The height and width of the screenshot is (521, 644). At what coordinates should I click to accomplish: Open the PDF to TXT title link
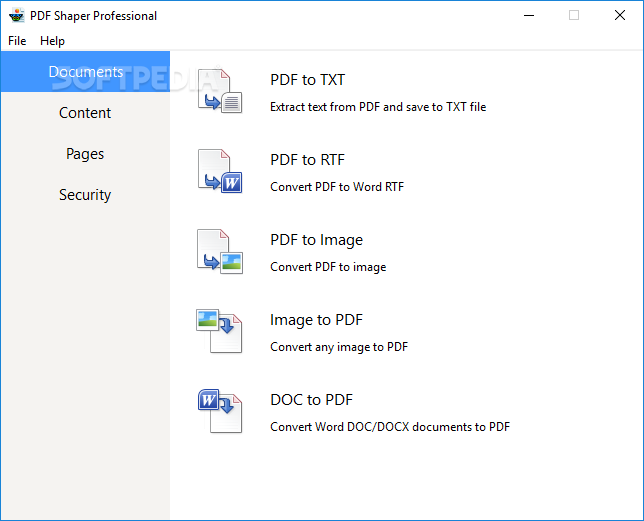tap(308, 80)
